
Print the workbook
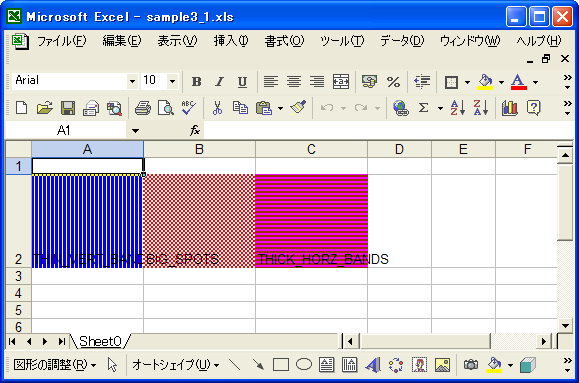click(x=143, y=108)
